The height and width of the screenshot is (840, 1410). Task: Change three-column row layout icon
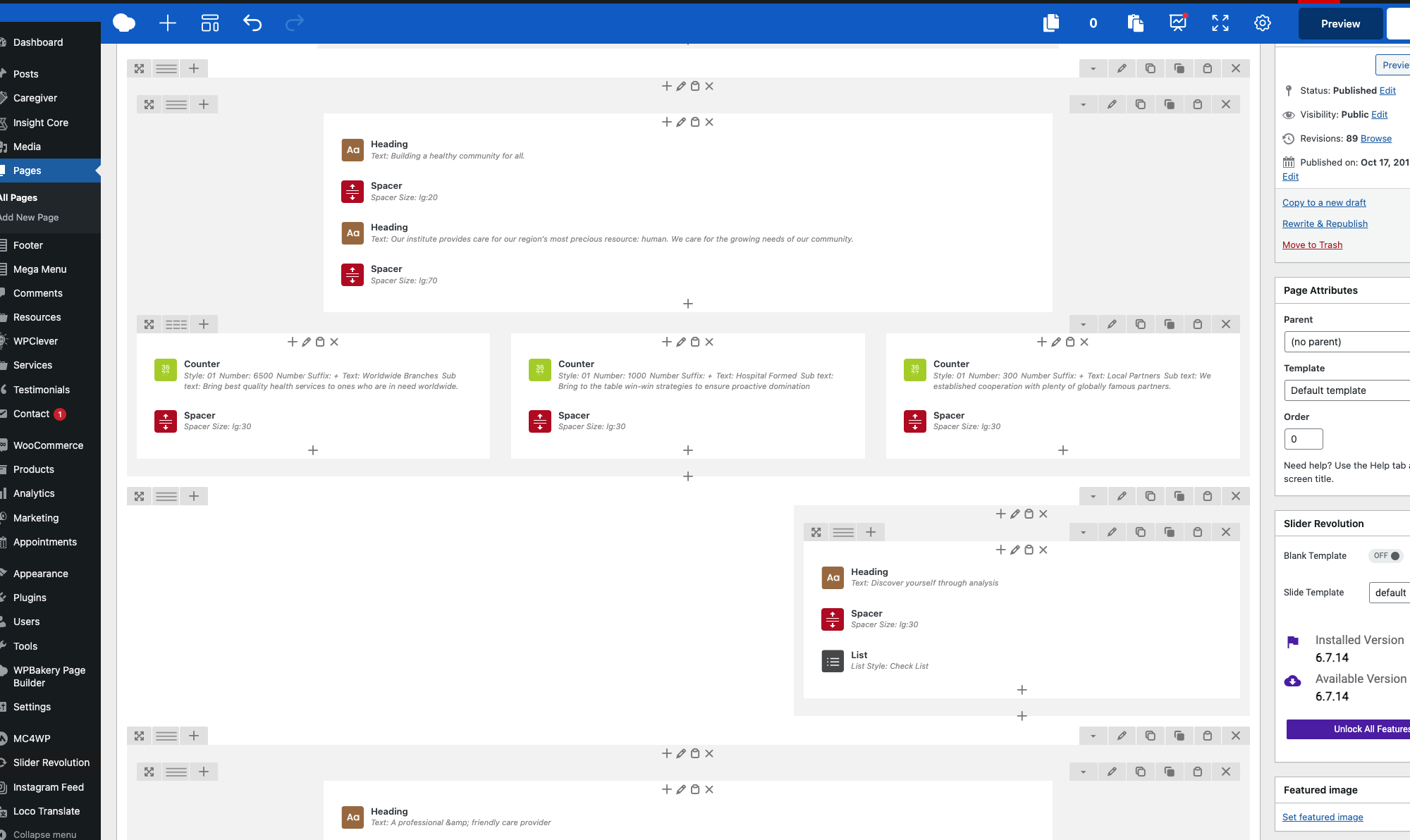(176, 324)
